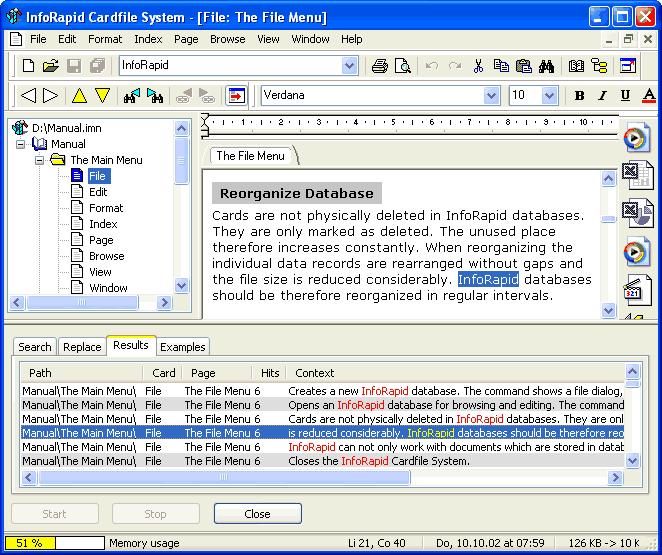Switch to the Search tab

click(x=35, y=347)
